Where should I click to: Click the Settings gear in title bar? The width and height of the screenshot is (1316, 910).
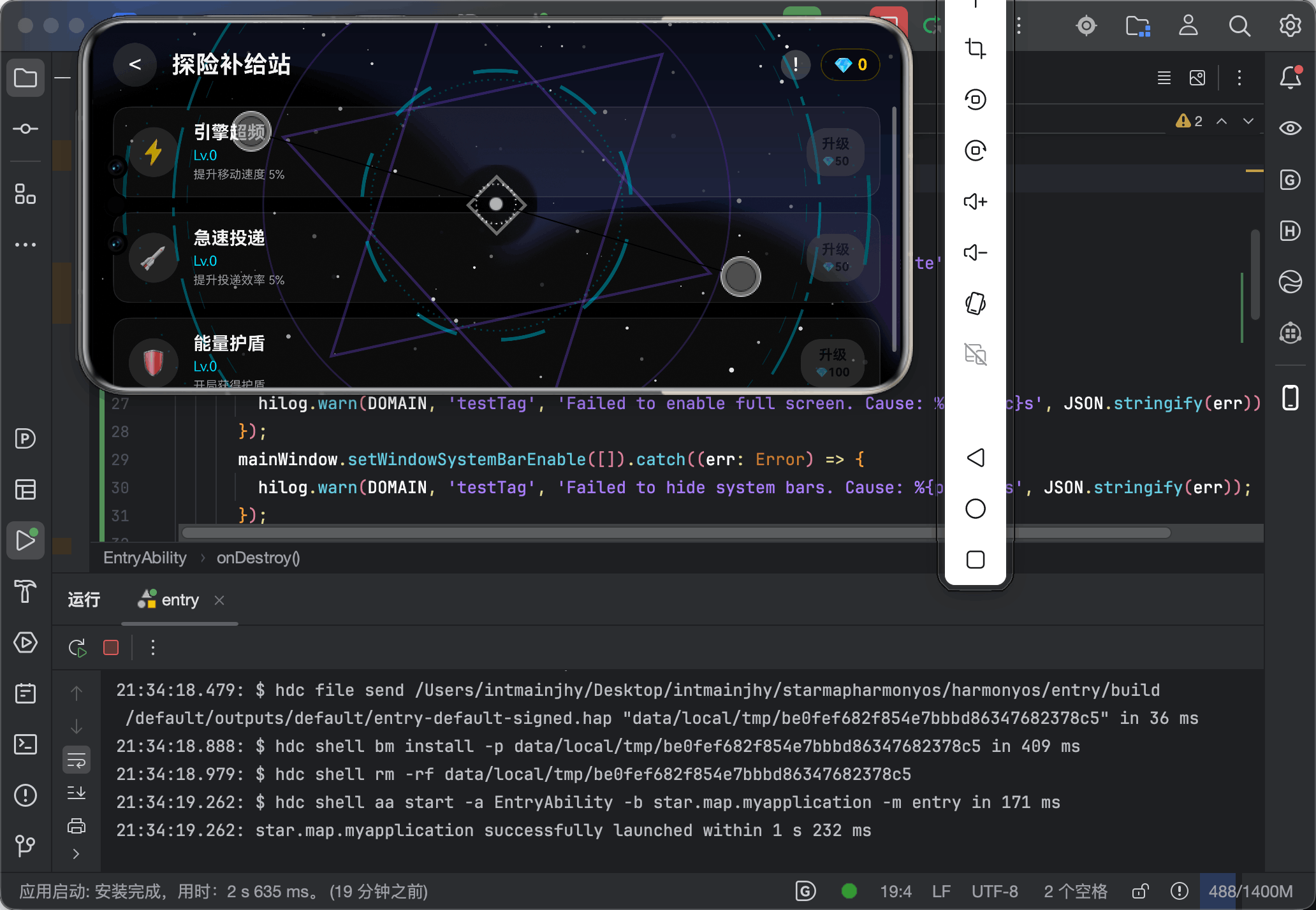point(1290,25)
